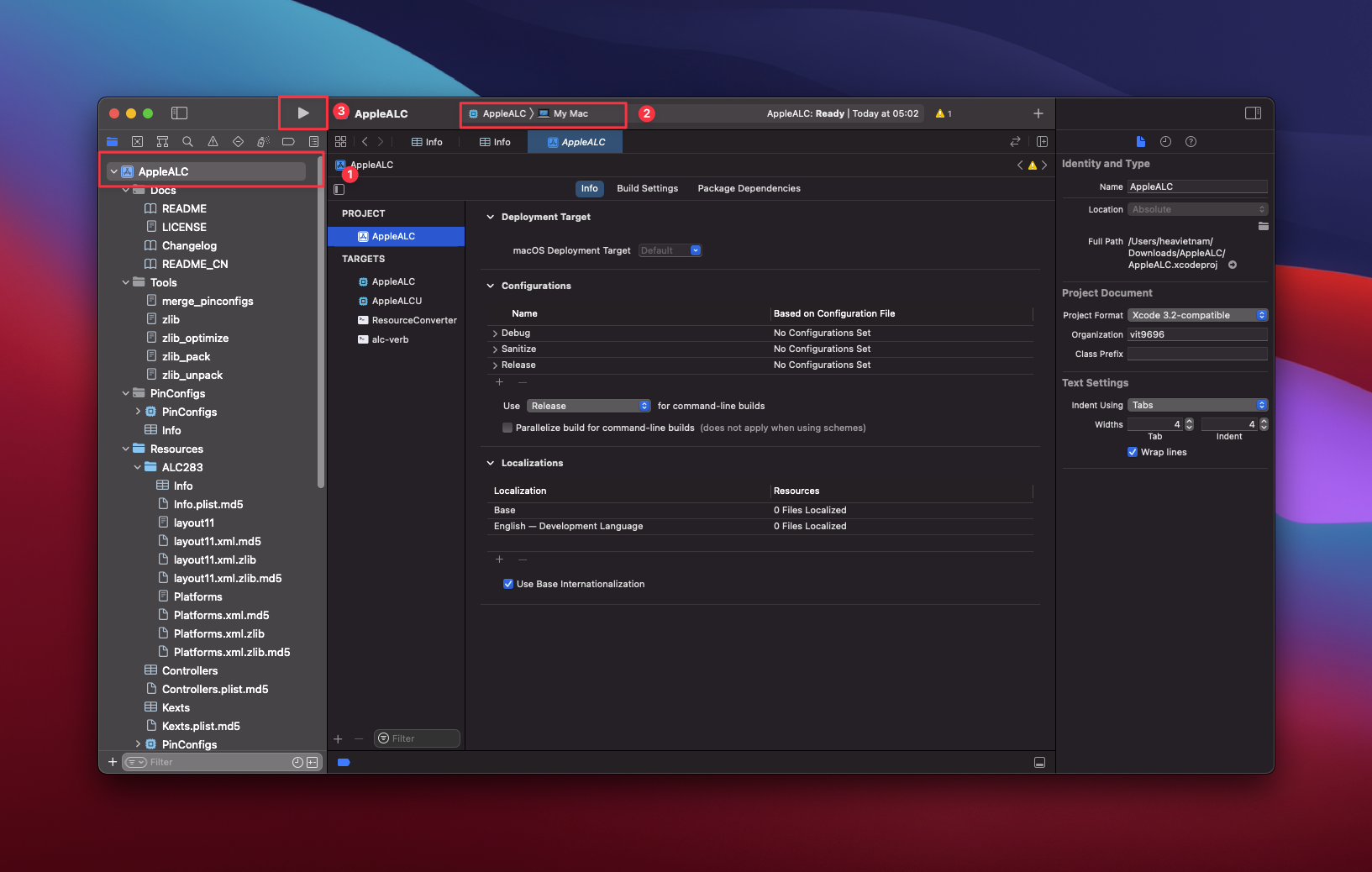Viewport: 1372px width, 872px height.
Task: Select the File inspector icon
Action: click(x=1140, y=141)
